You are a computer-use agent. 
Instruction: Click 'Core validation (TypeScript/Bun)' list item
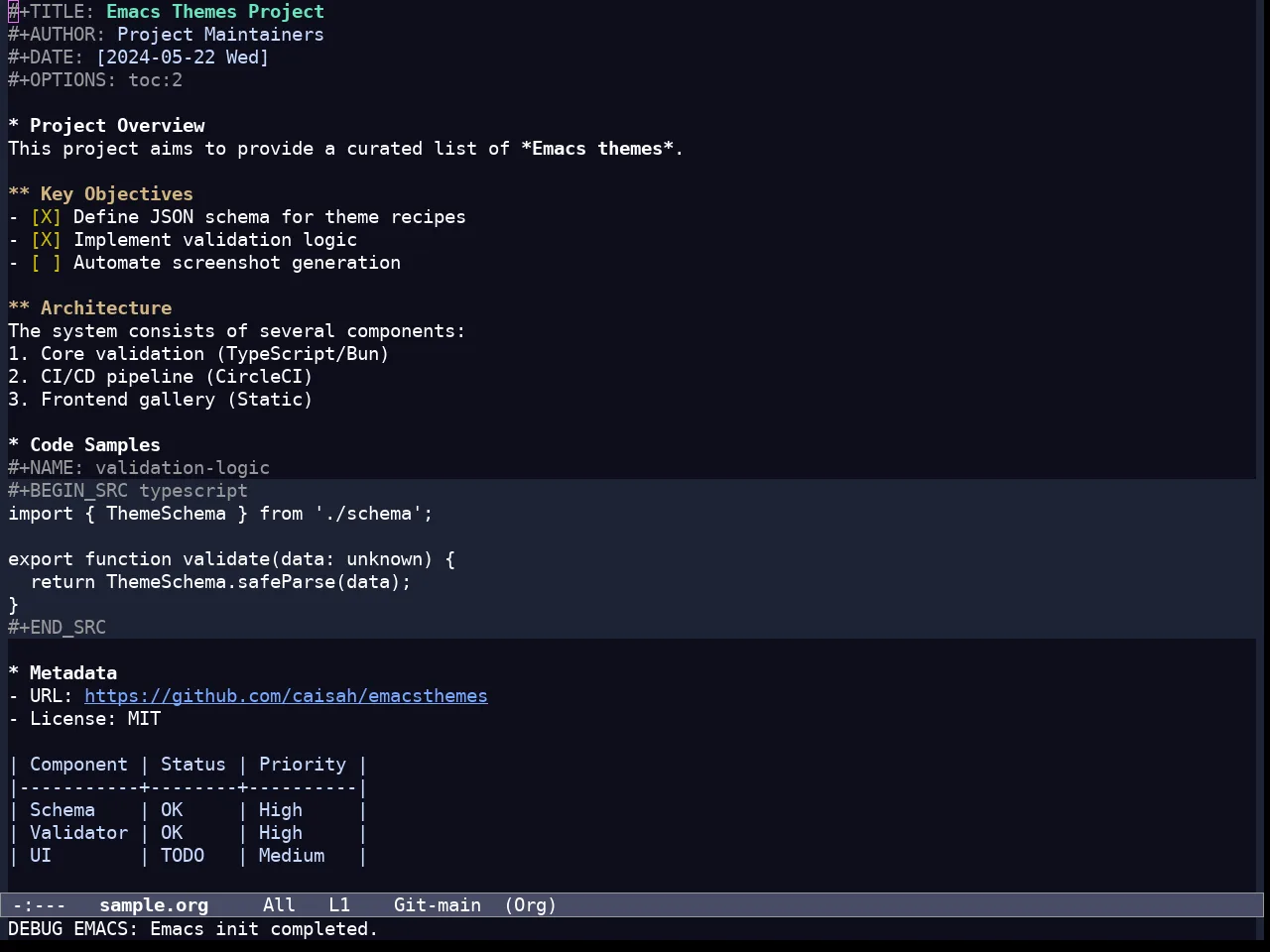(x=198, y=354)
